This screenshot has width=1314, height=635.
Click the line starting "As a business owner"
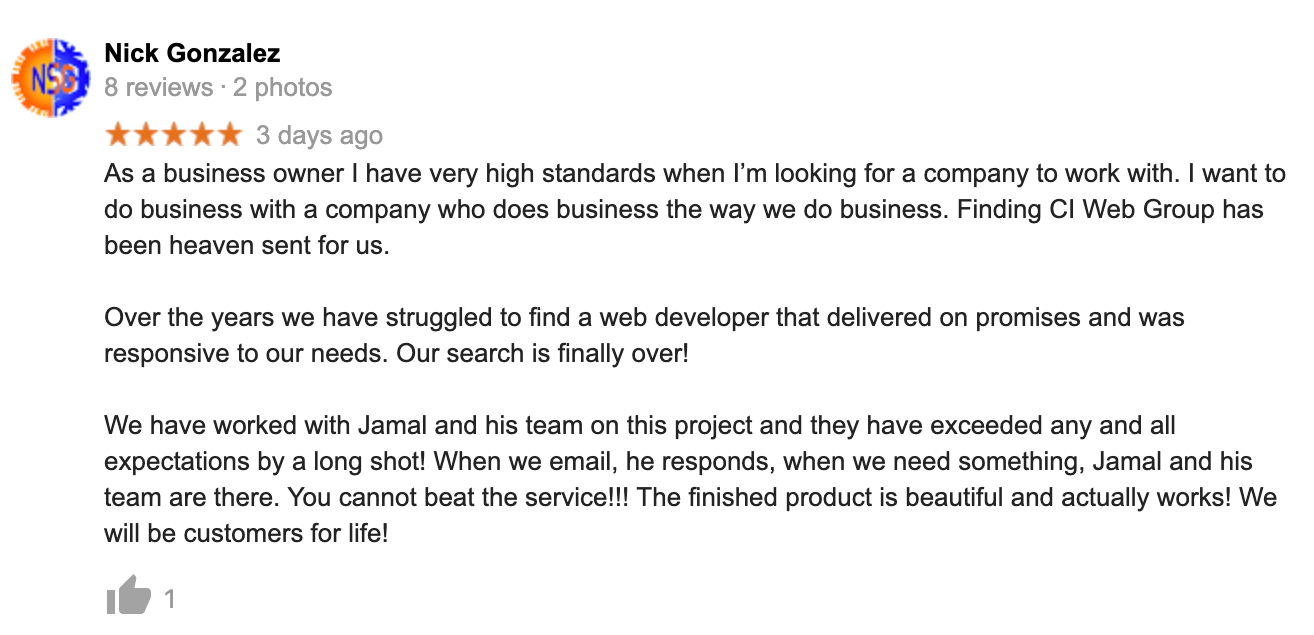click(695, 174)
